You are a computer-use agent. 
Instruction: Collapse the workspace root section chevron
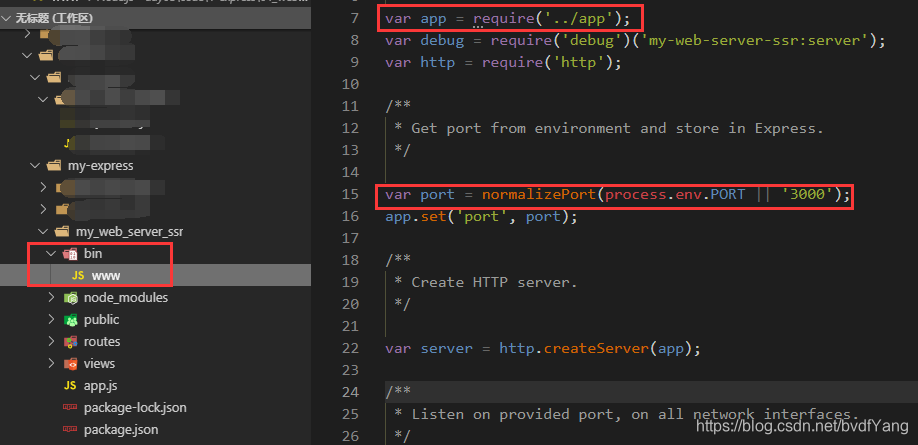coord(6,19)
